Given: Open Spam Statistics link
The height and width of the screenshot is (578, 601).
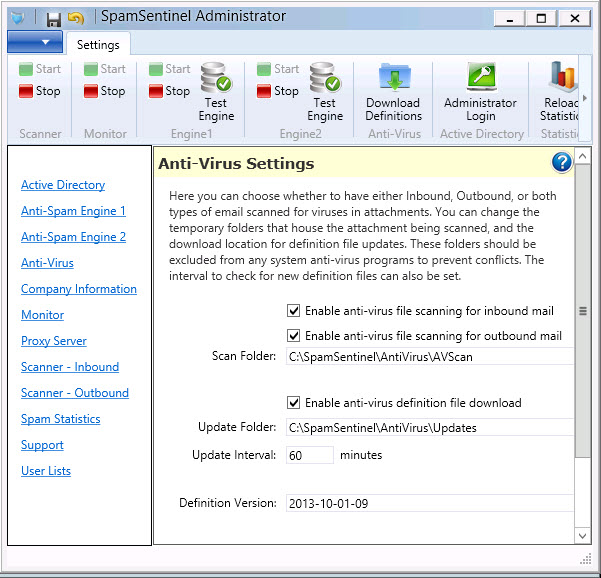Looking at the screenshot, I should (x=61, y=419).
